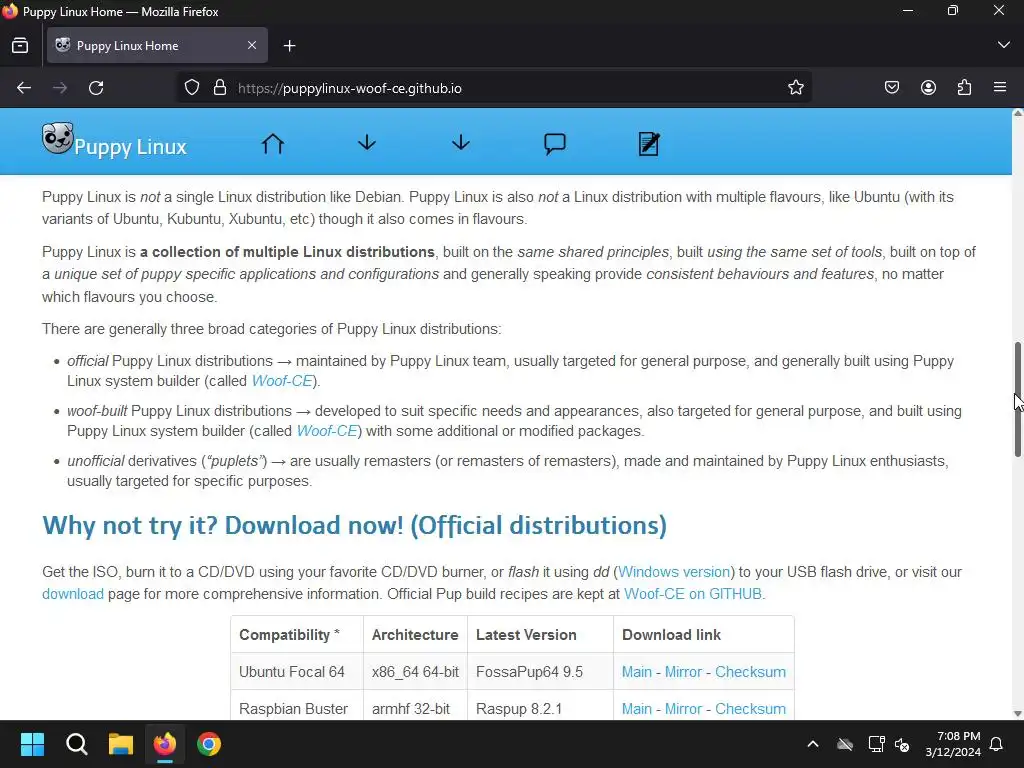Click Checksum link for Raspup 8.2.1

point(750,709)
